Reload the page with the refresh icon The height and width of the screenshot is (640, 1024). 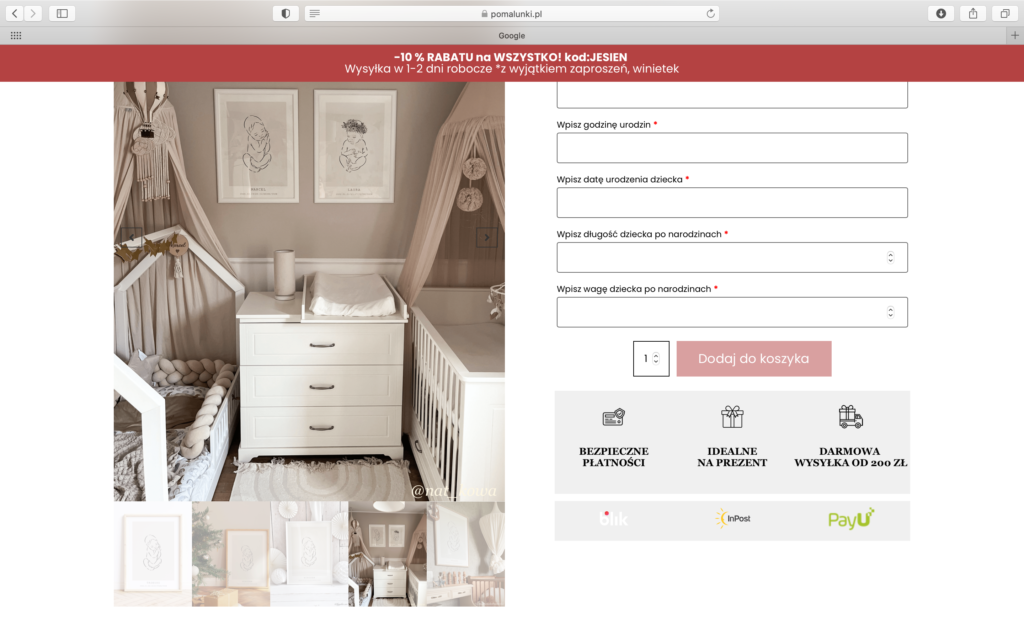(x=711, y=13)
